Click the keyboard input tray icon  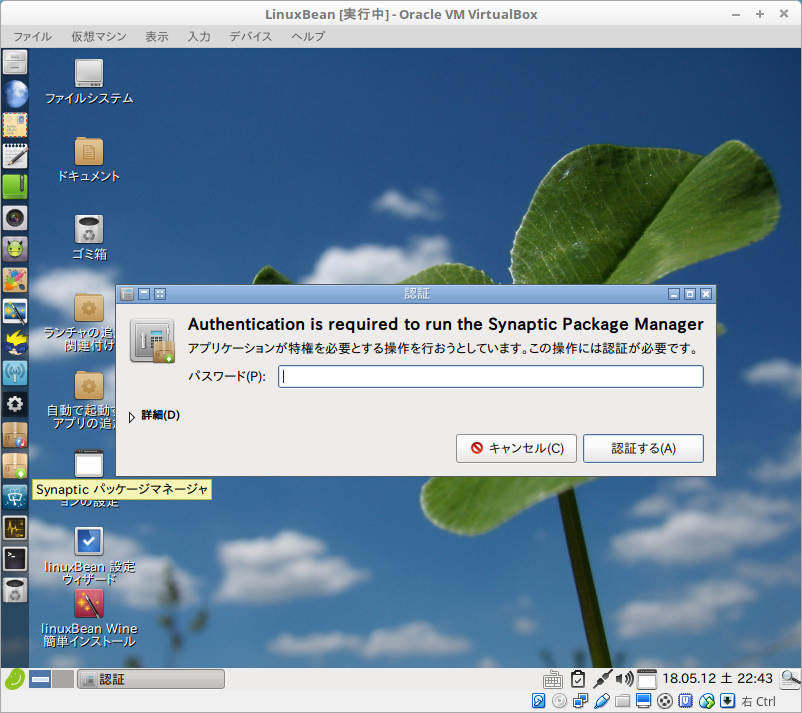(x=553, y=680)
